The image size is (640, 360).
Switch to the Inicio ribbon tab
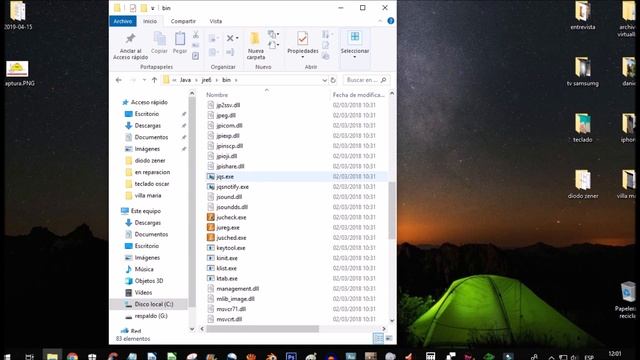click(150, 21)
